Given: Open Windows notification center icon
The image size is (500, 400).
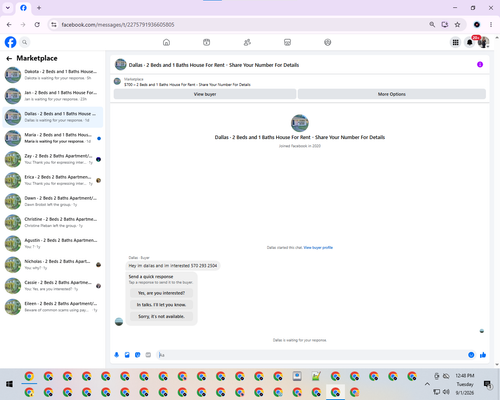Looking at the screenshot, I should pos(487,384).
